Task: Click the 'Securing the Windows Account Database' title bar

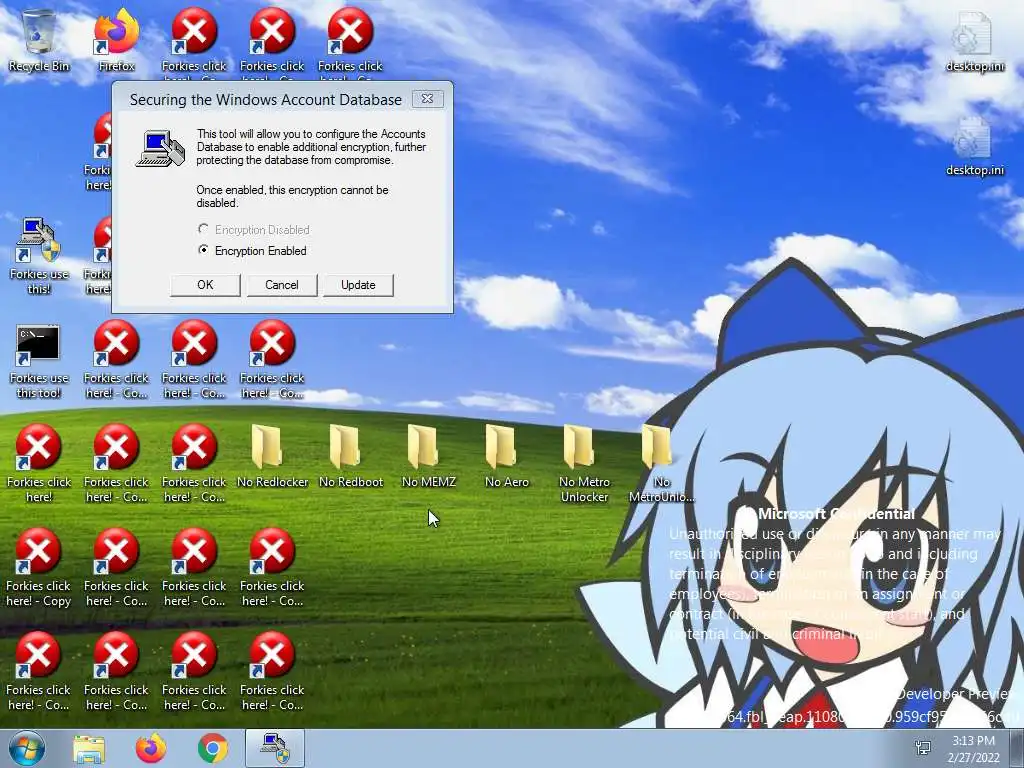Action: tap(265, 99)
